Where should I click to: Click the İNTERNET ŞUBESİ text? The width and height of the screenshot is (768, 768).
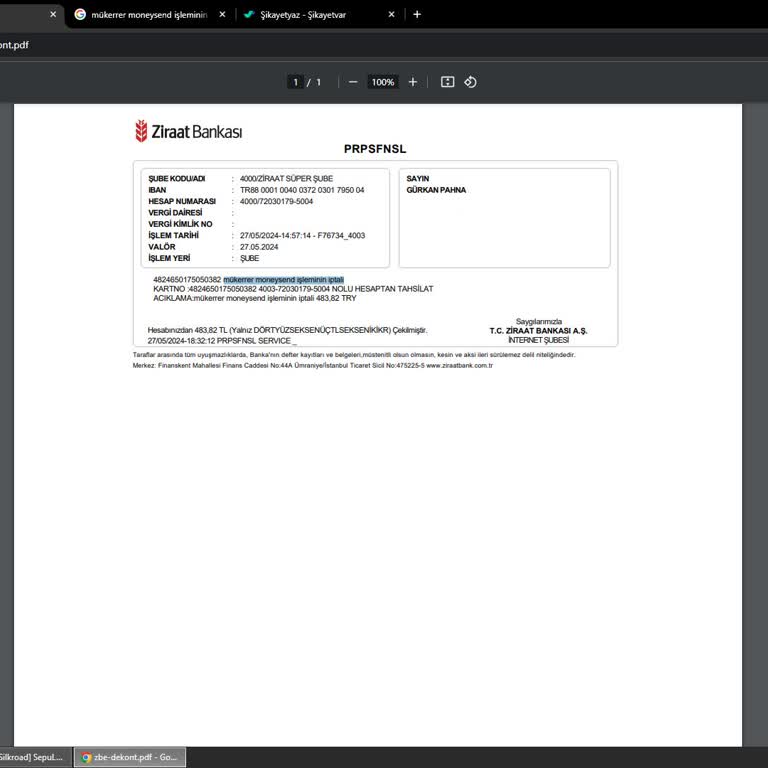coord(538,340)
